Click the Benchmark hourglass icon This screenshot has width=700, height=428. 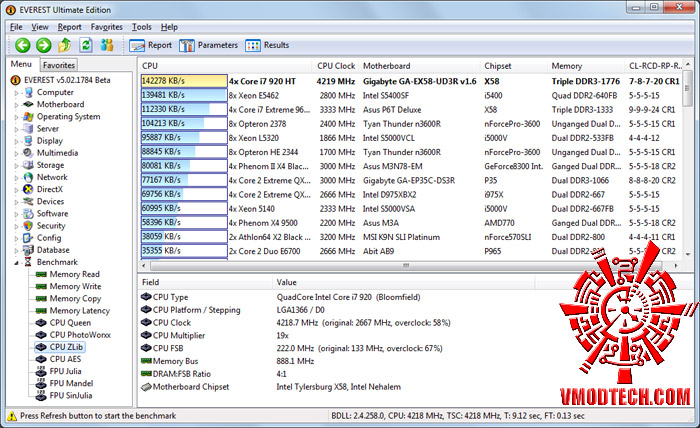(x=28, y=262)
